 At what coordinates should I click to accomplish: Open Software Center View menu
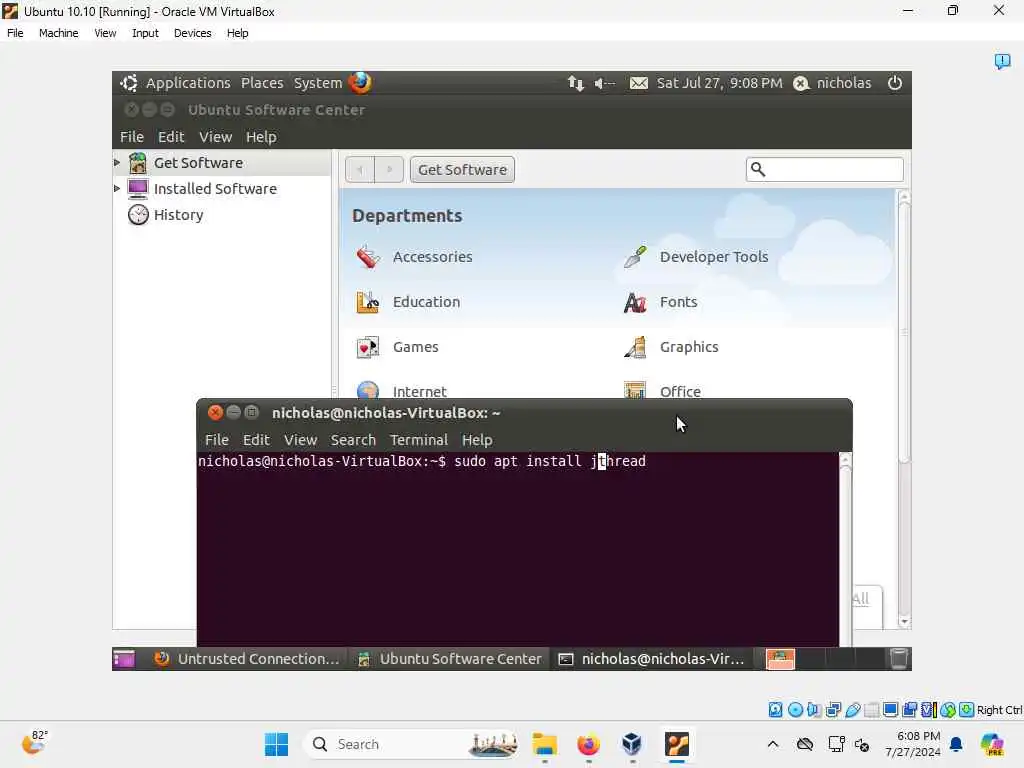pos(216,136)
